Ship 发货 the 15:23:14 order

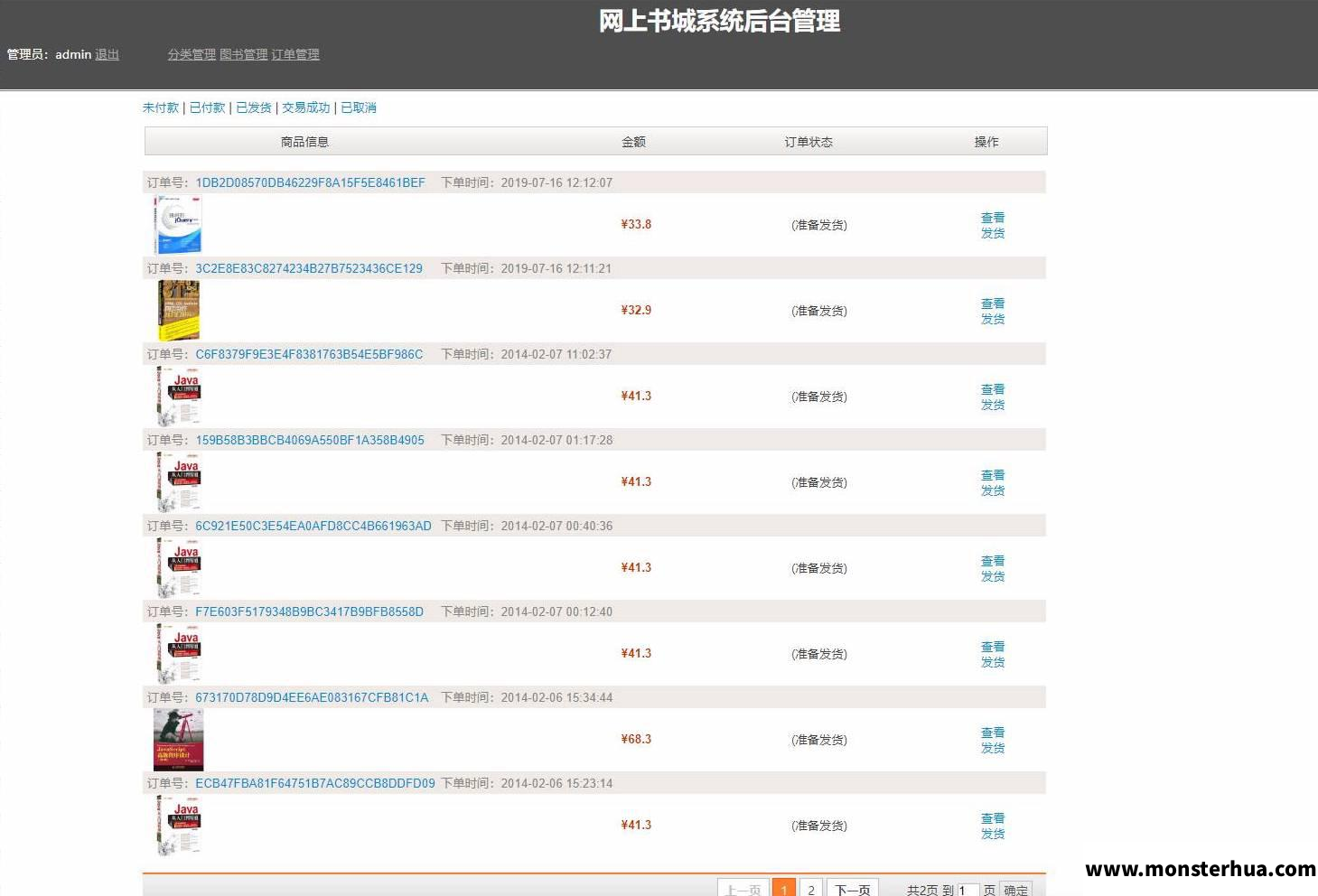click(993, 834)
